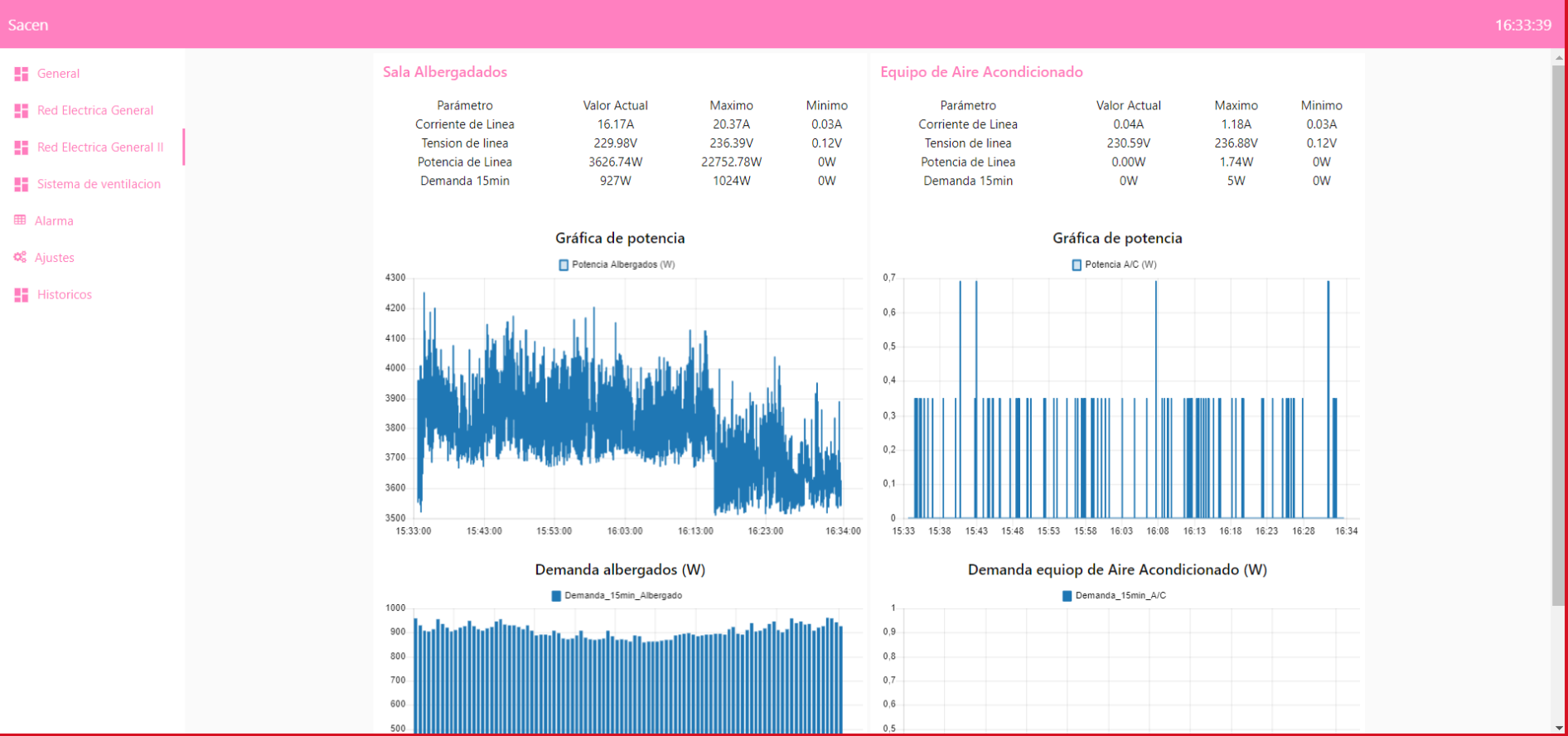The height and width of the screenshot is (736, 1568).
Task: Open Red Electrica General page
Action: 95,110
